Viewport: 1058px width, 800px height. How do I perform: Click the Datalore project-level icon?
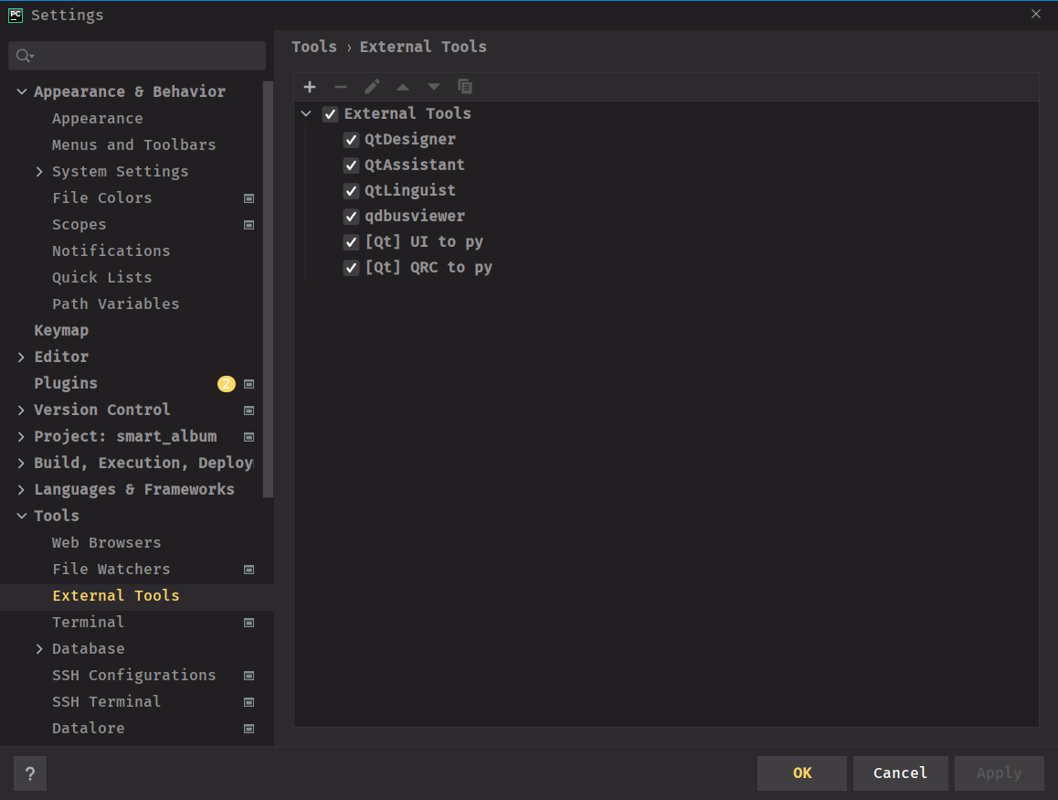[249, 728]
